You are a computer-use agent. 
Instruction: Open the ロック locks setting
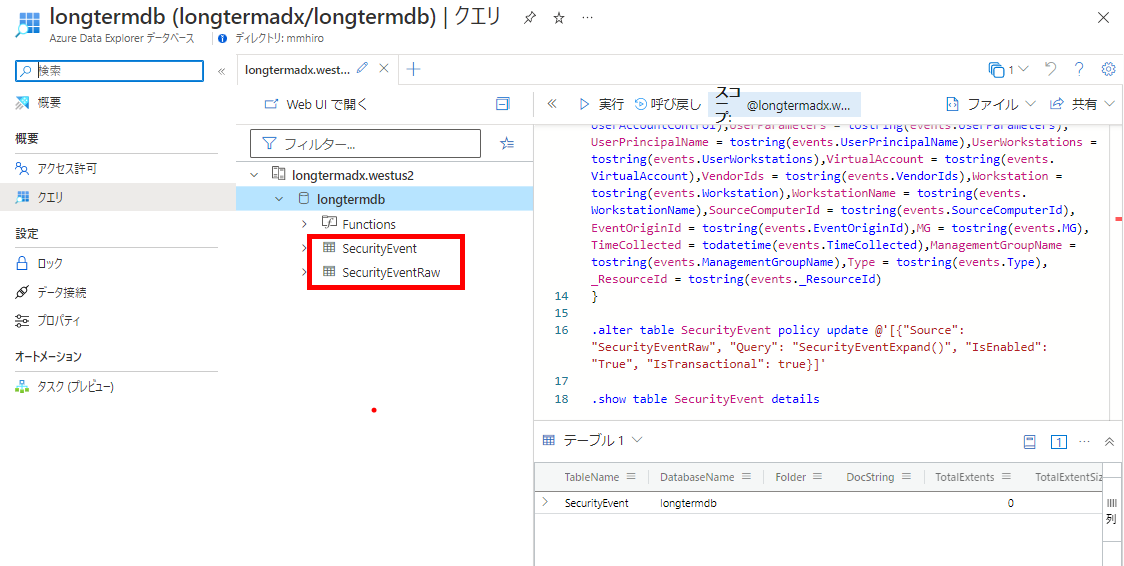click(x=49, y=263)
